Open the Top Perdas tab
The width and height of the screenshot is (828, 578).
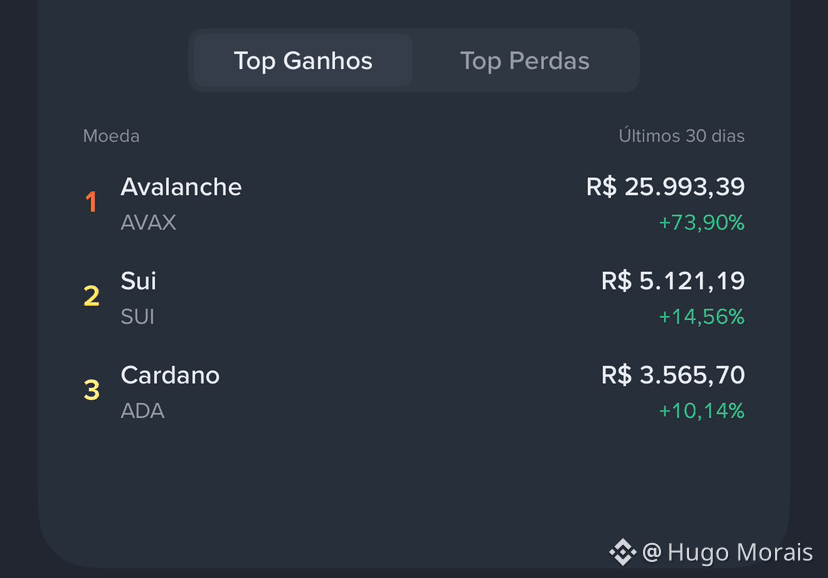tap(524, 61)
